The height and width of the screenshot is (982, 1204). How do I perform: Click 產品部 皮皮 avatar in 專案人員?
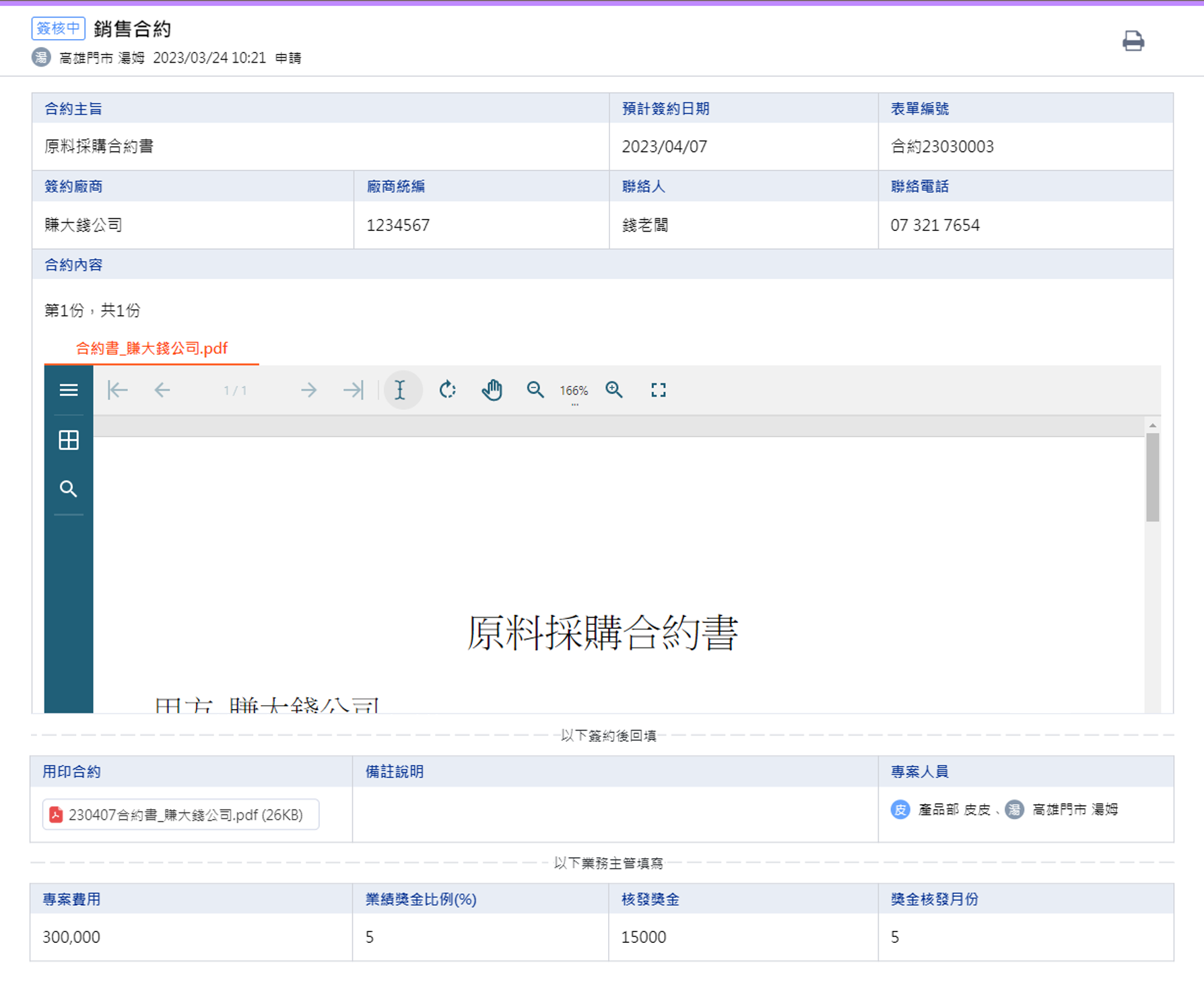coord(900,809)
